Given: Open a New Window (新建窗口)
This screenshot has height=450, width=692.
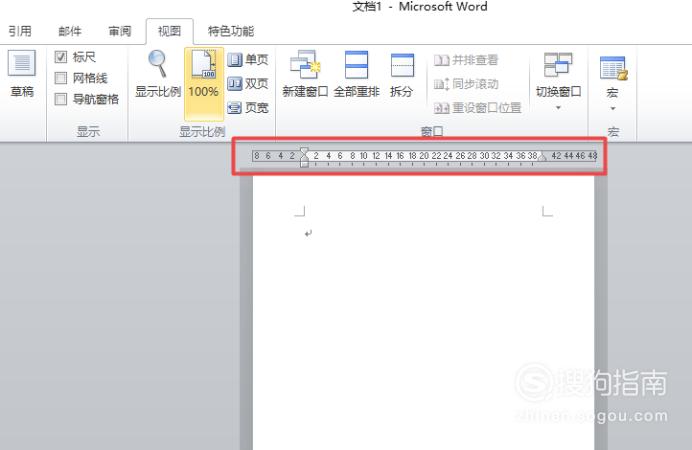Looking at the screenshot, I should pyautogui.click(x=305, y=73).
